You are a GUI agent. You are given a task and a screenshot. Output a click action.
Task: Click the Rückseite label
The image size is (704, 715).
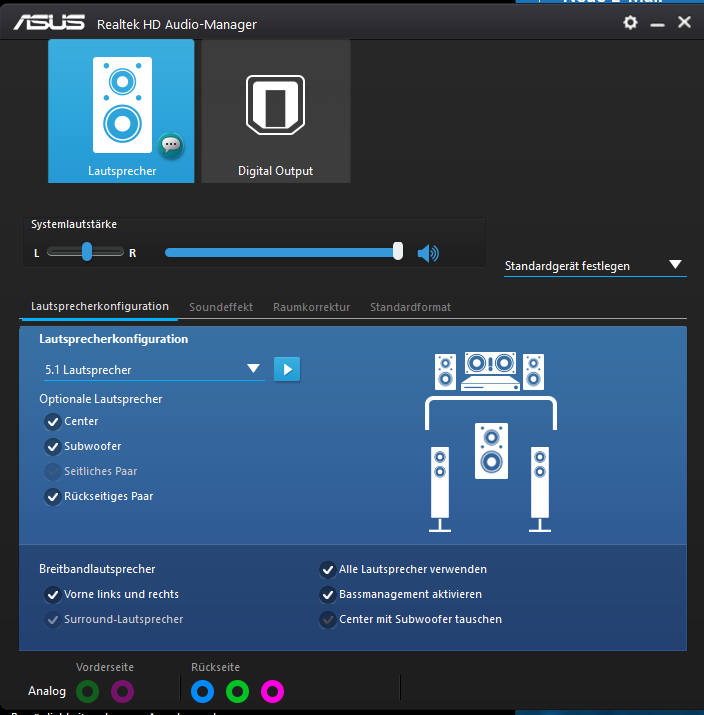215,667
